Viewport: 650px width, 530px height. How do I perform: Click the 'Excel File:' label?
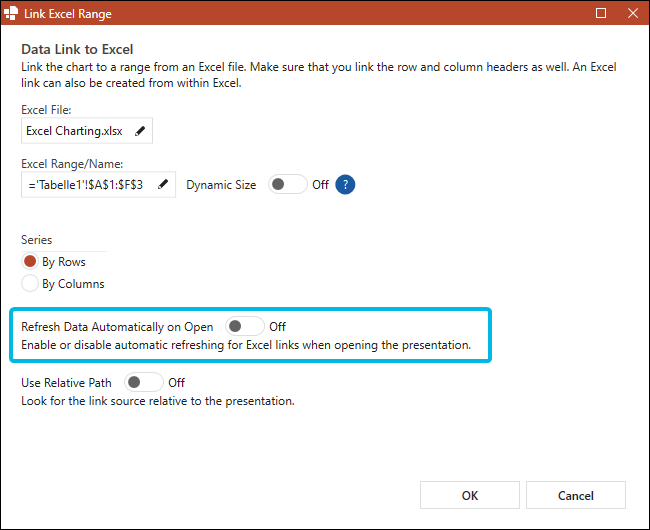[46, 110]
